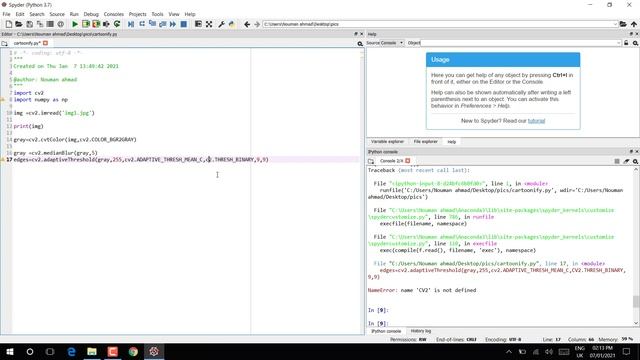Viewport: 640px width, 360px height.
Task: Step into function debug icon
Action: tap(152, 24)
